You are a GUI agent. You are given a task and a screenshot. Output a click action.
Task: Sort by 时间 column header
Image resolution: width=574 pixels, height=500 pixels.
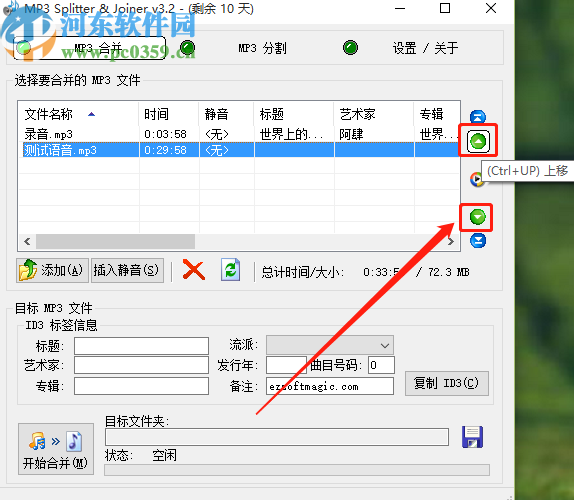coord(169,114)
